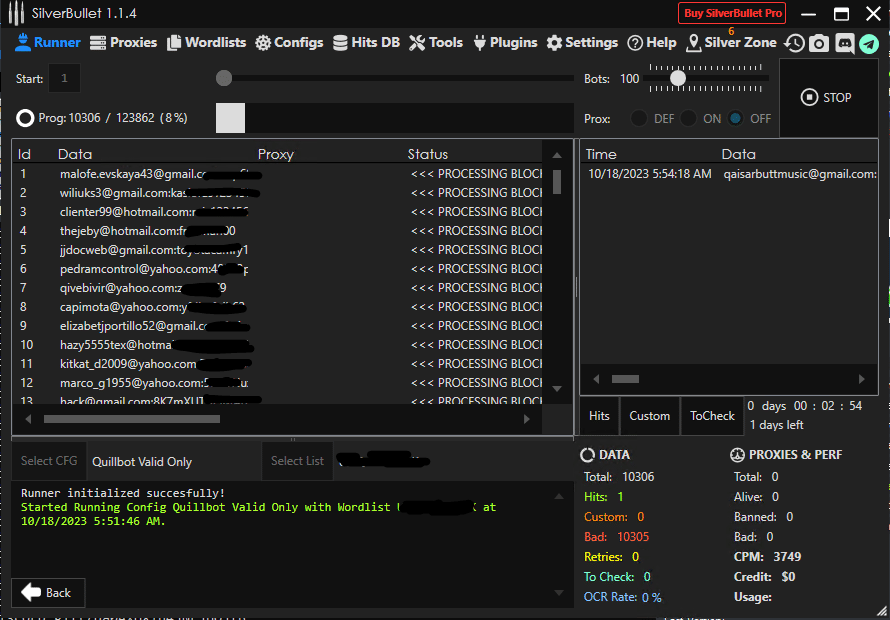The width and height of the screenshot is (890, 620).
Task: Click left arrow of data list scrollbar
Action: click(29, 419)
